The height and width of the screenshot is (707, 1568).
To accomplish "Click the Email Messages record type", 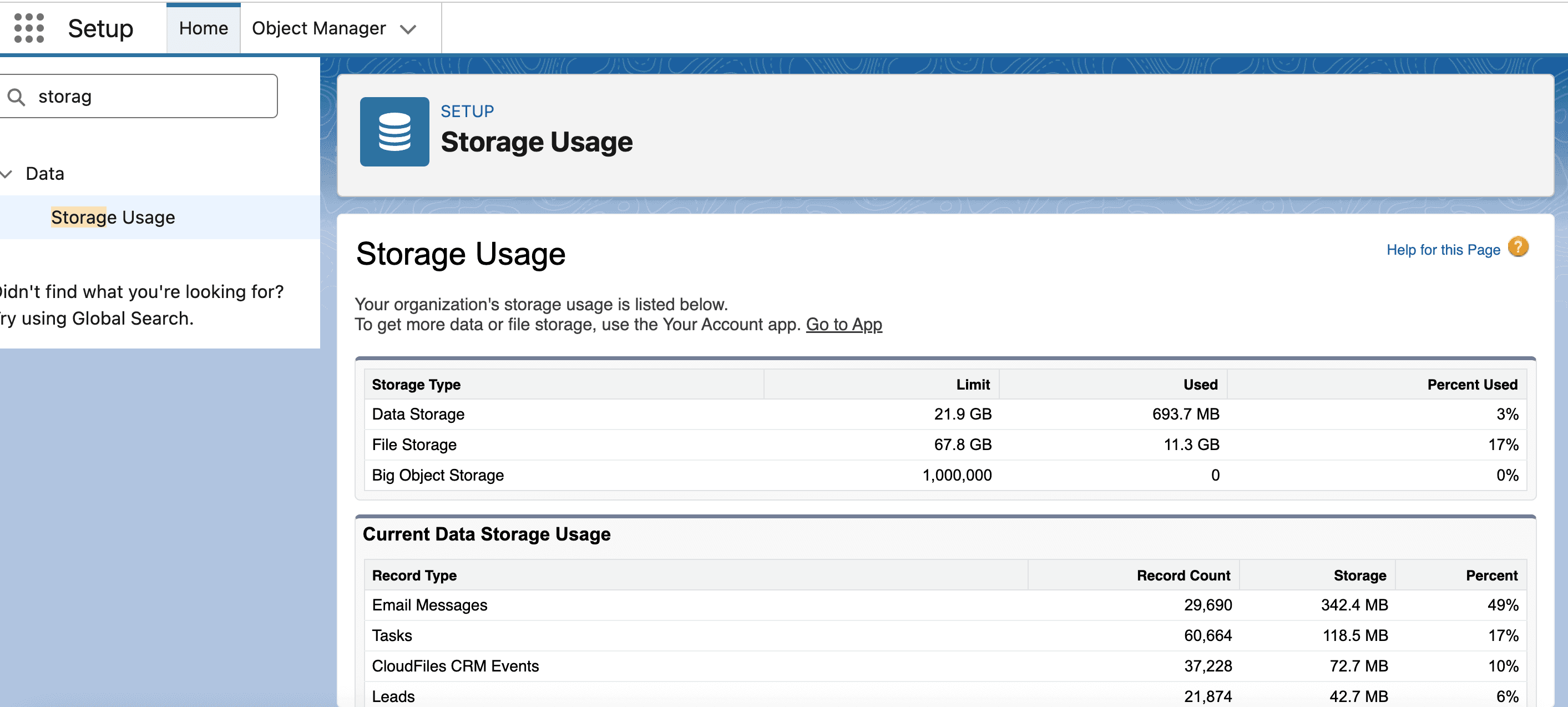I will (x=429, y=605).
